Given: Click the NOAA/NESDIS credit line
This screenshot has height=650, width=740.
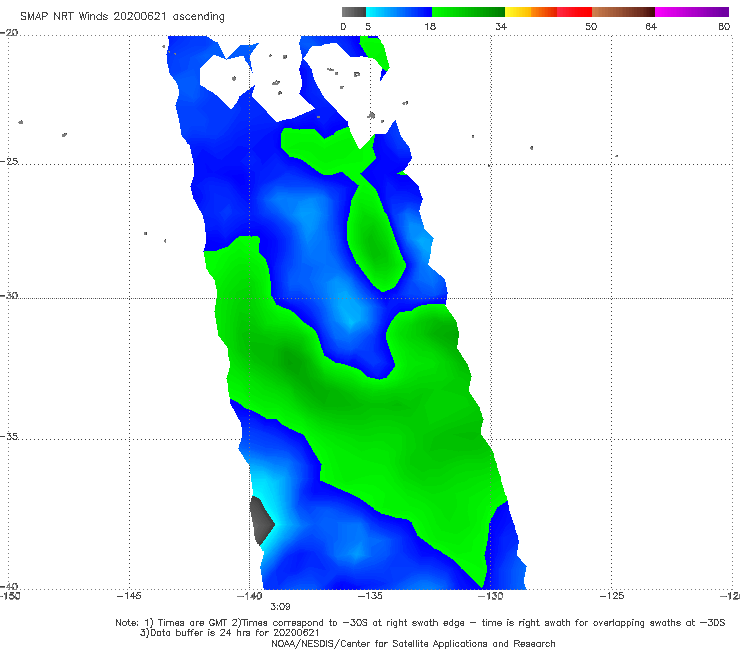Looking at the screenshot, I should click(x=413, y=643).
